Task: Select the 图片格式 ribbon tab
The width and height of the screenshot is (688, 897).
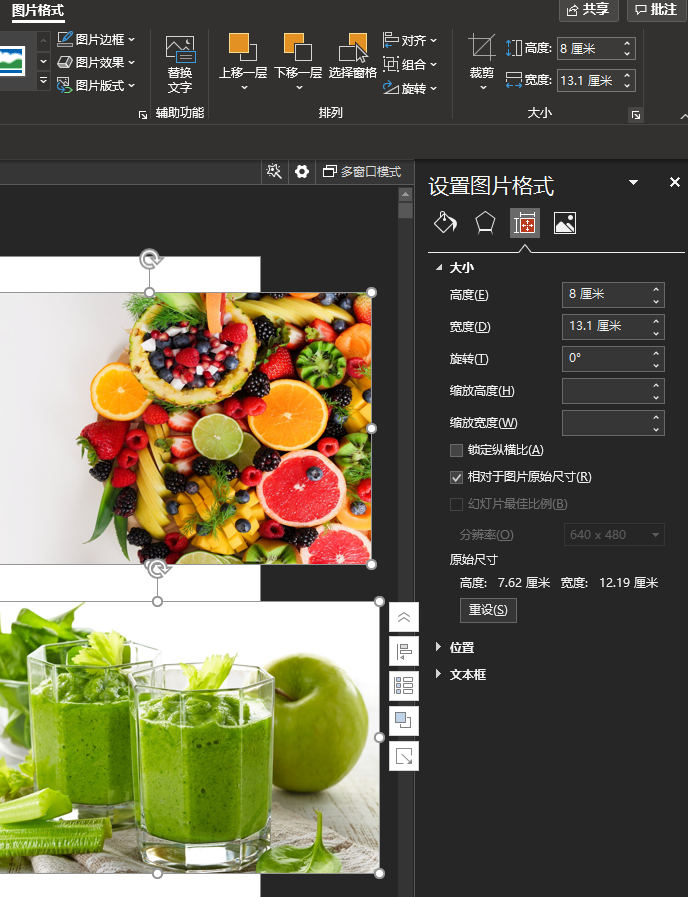Action: 38,10
